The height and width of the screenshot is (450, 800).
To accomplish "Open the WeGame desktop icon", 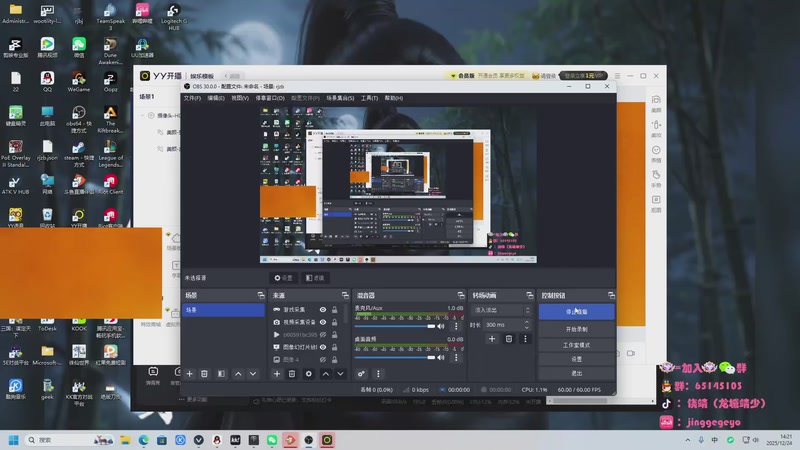I will 79,82.
